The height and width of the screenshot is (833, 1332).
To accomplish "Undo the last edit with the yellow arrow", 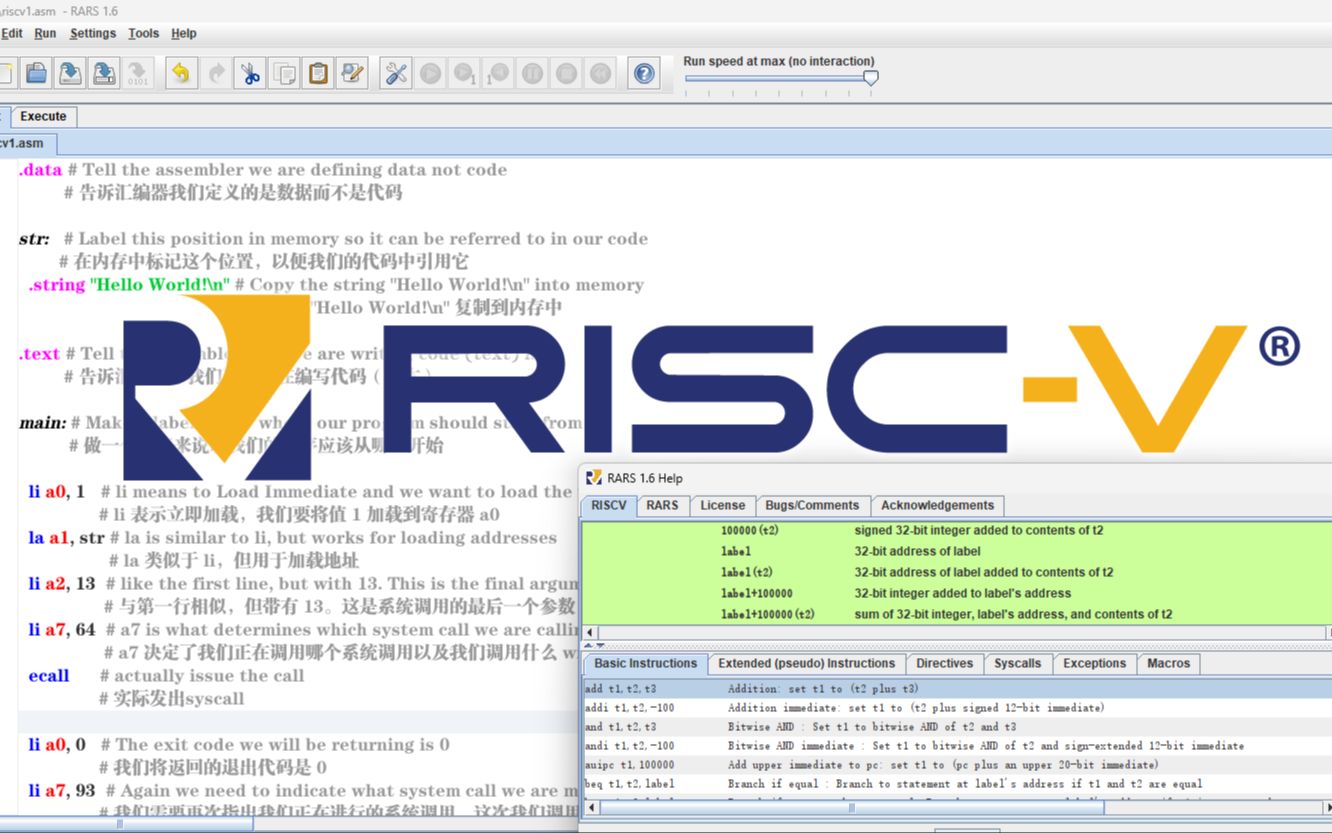I will pyautogui.click(x=180, y=73).
